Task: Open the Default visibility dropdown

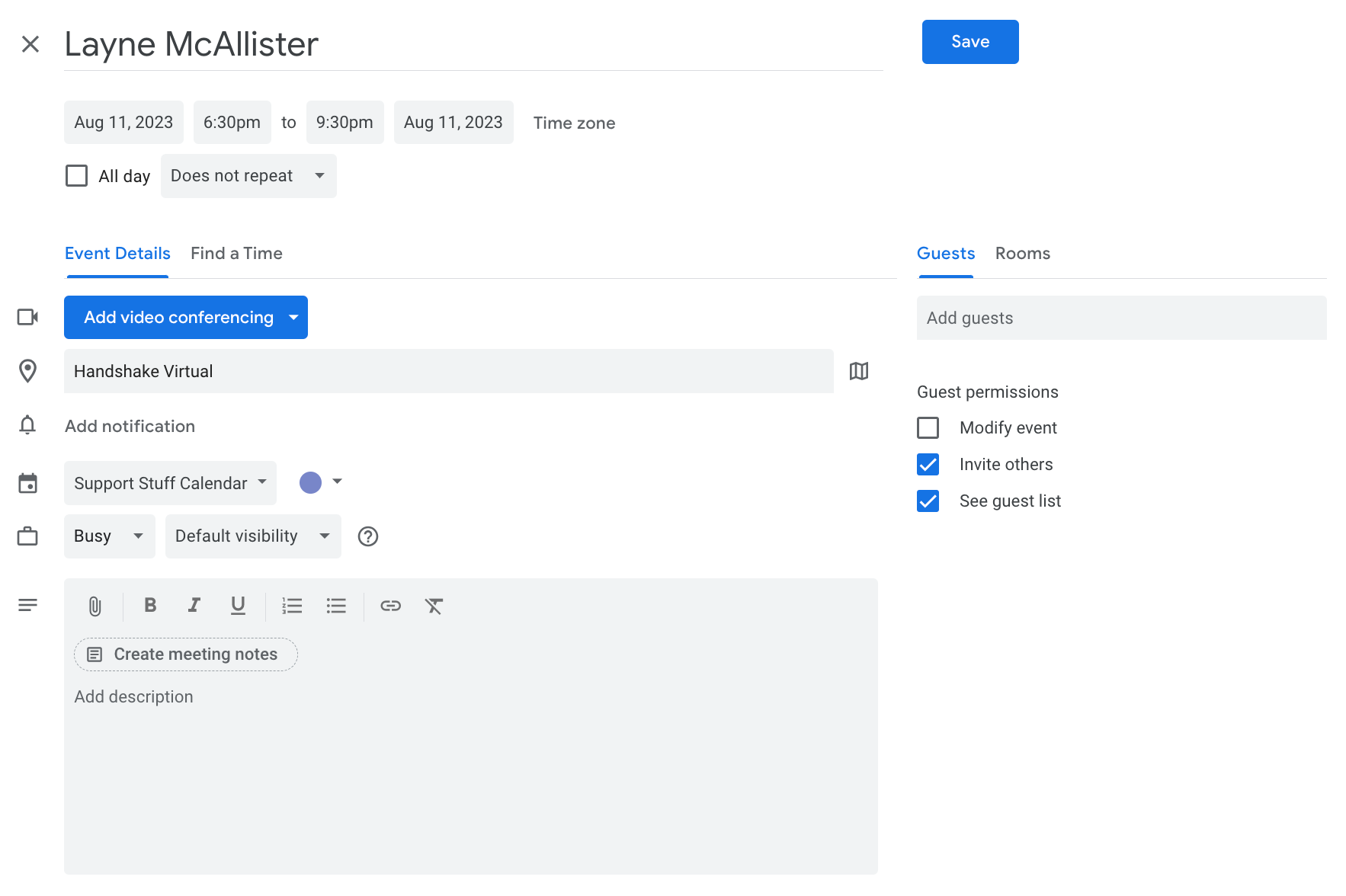Action: tap(253, 536)
